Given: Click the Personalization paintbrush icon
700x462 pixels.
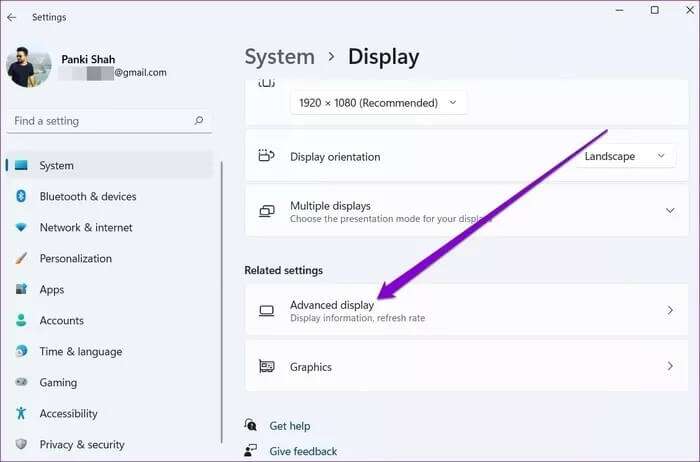Looking at the screenshot, I should point(20,259).
